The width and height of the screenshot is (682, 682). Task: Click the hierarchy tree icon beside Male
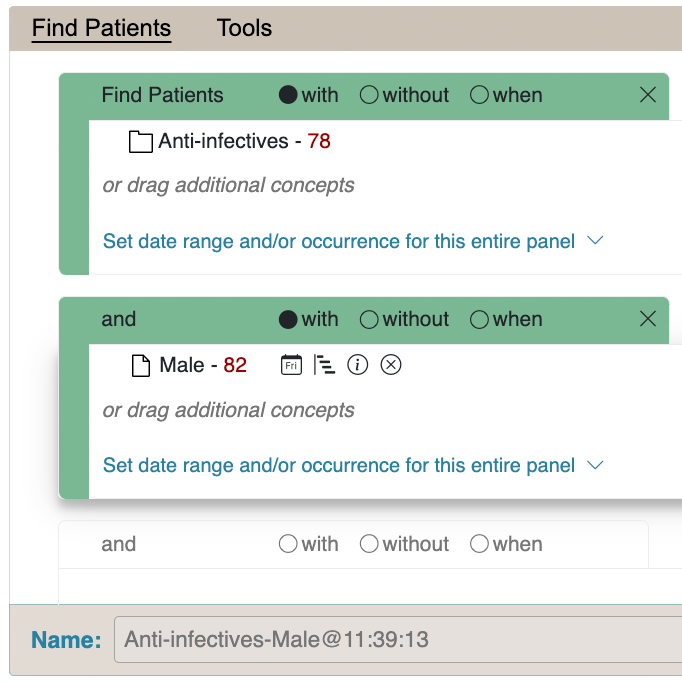(324, 365)
